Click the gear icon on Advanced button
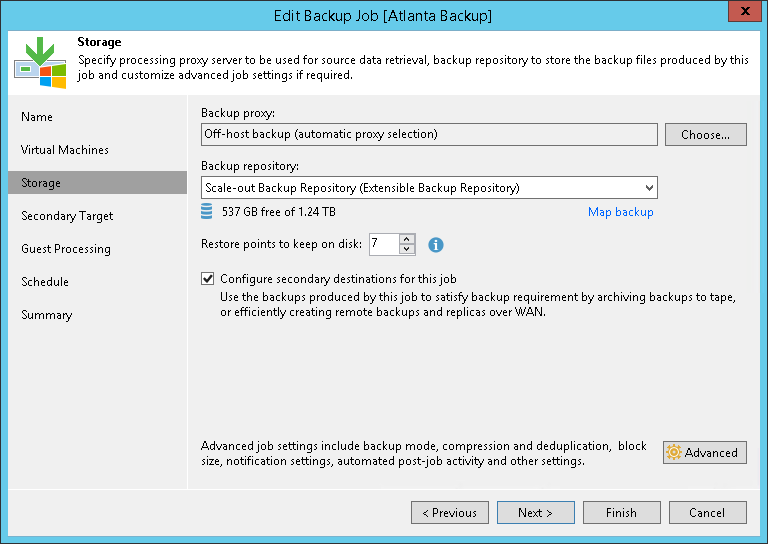This screenshot has height=544, width=768. click(674, 452)
